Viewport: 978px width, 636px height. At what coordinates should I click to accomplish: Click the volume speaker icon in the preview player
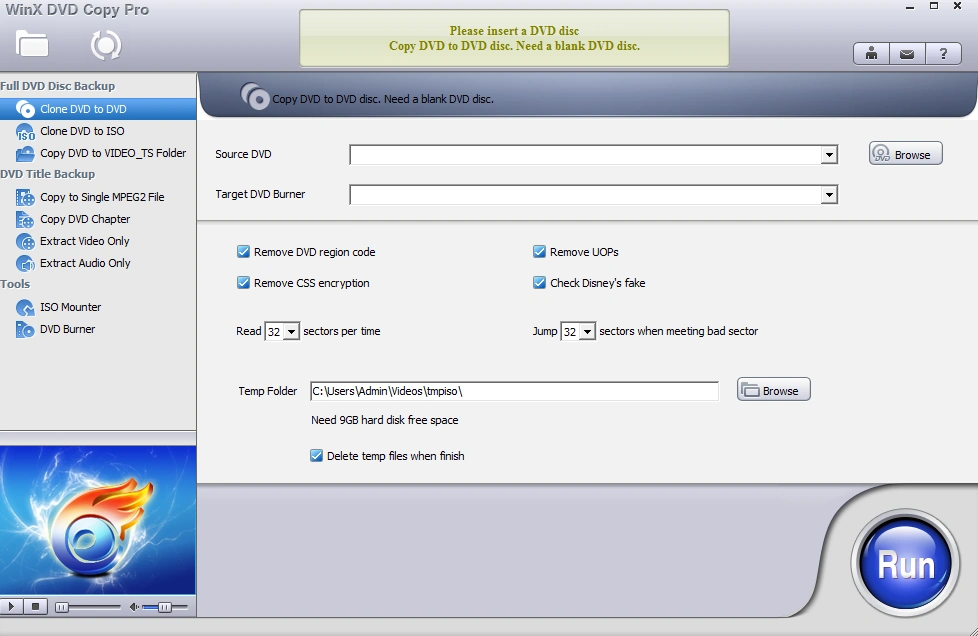[133, 607]
